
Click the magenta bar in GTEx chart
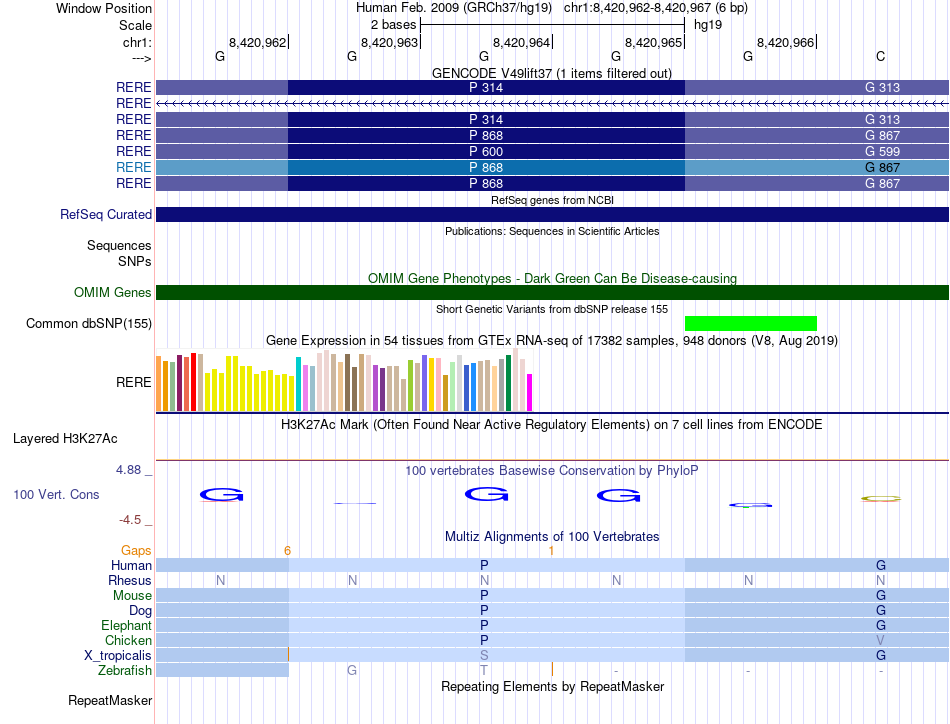click(530, 393)
